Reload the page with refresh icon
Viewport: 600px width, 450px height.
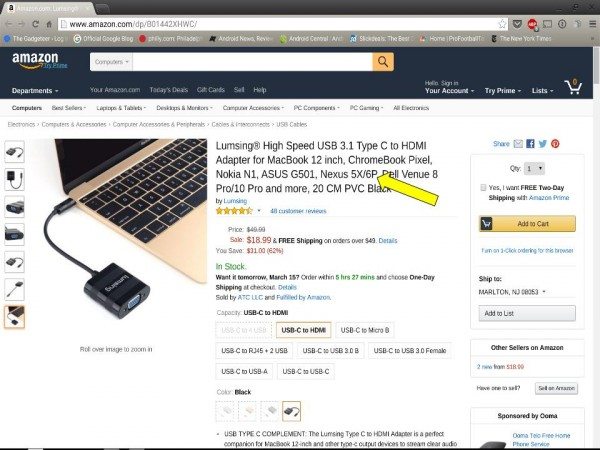[35, 24]
